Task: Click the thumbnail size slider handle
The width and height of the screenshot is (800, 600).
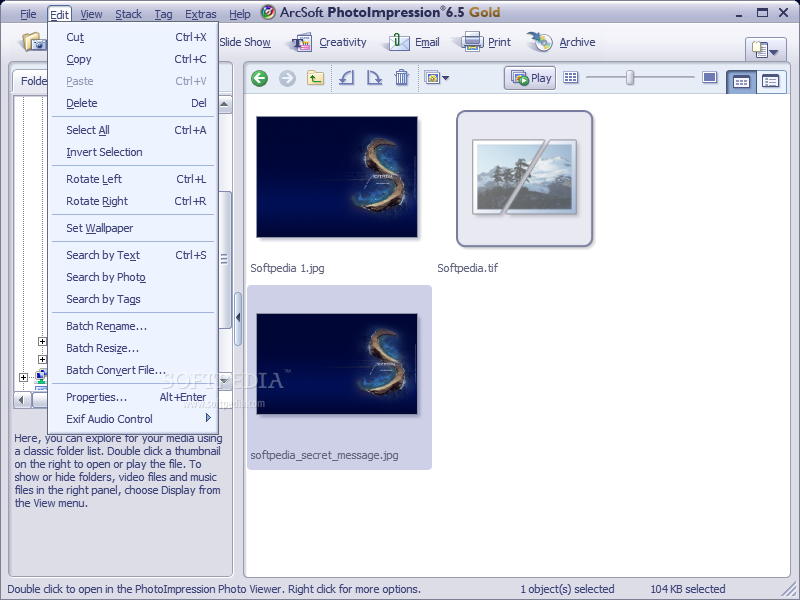Action: [x=630, y=78]
